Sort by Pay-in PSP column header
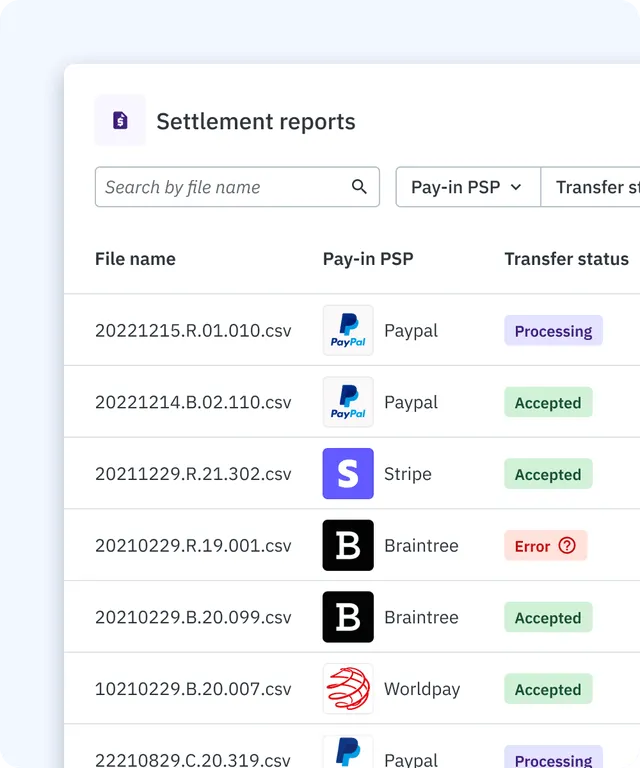This screenshot has height=768, width=640. (x=368, y=259)
